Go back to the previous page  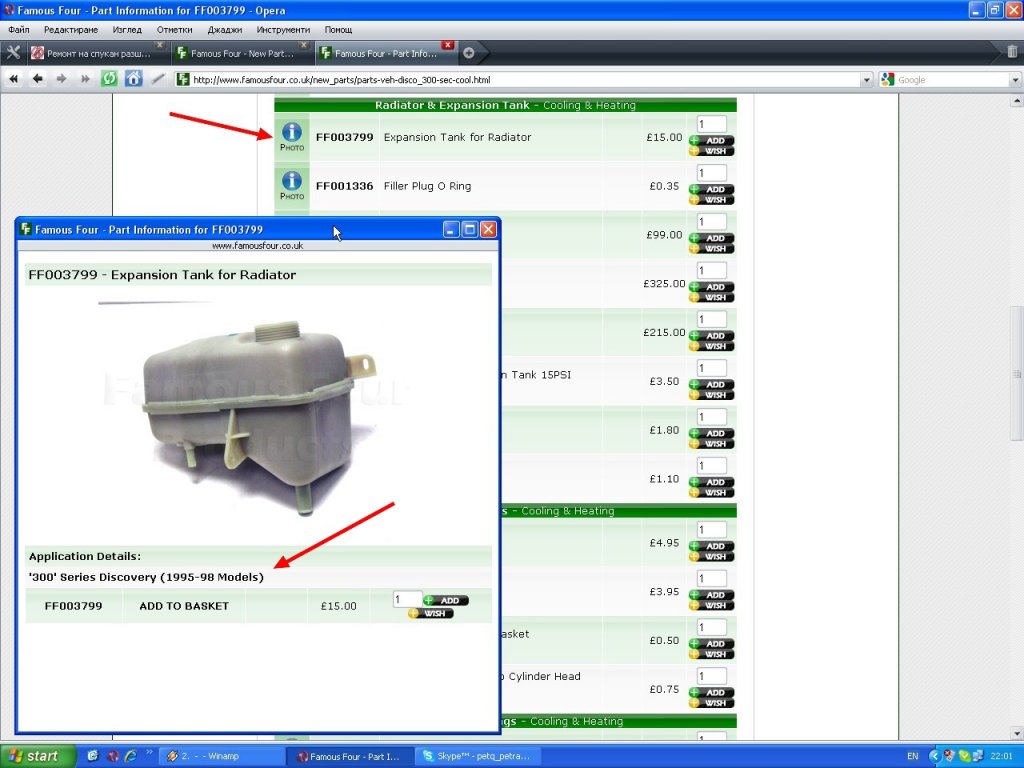tap(37, 79)
